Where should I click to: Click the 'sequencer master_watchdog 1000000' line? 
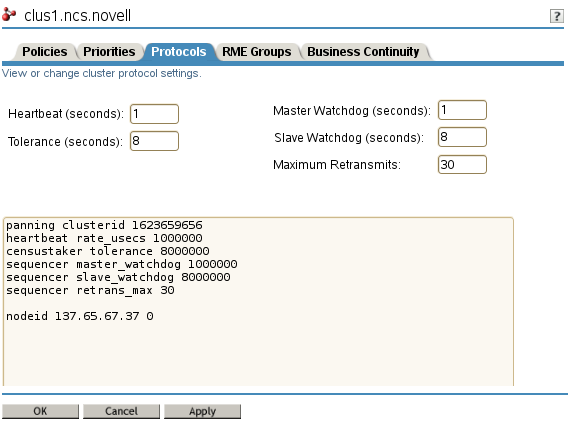122,264
